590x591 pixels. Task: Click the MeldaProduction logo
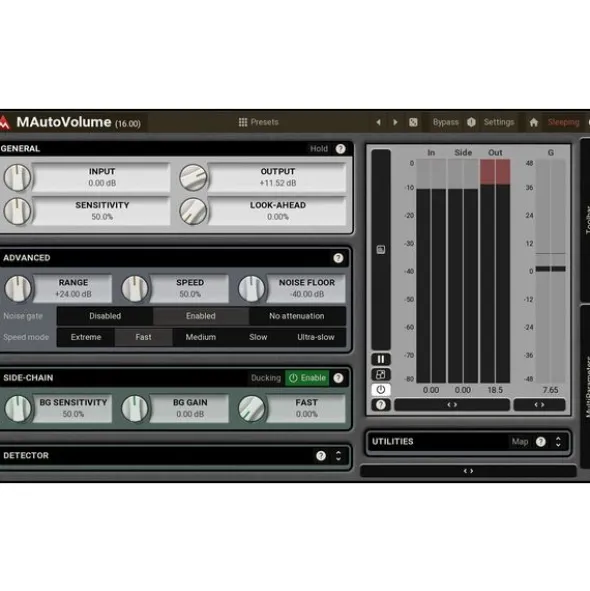click(x=5, y=123)
